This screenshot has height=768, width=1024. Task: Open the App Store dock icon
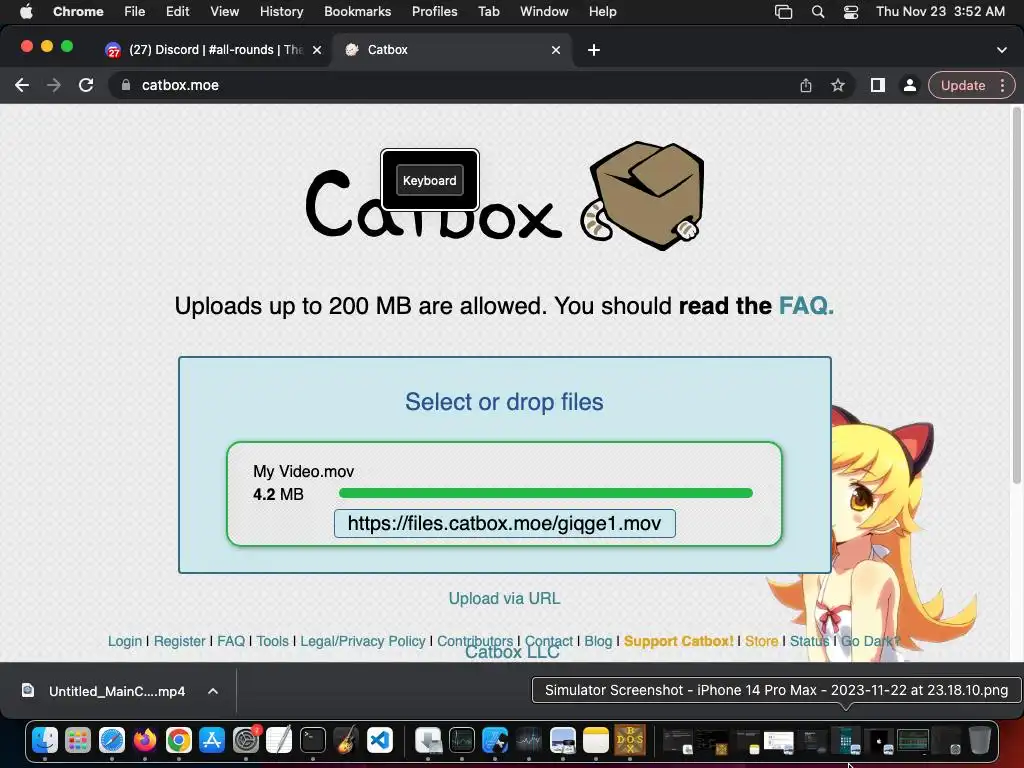pos(212,741)
